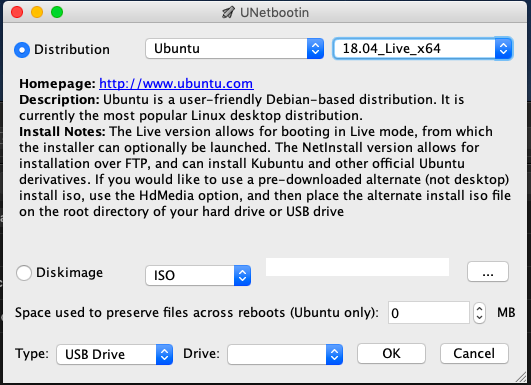Select the Diskimage radio button

click(x=24, y=273)
